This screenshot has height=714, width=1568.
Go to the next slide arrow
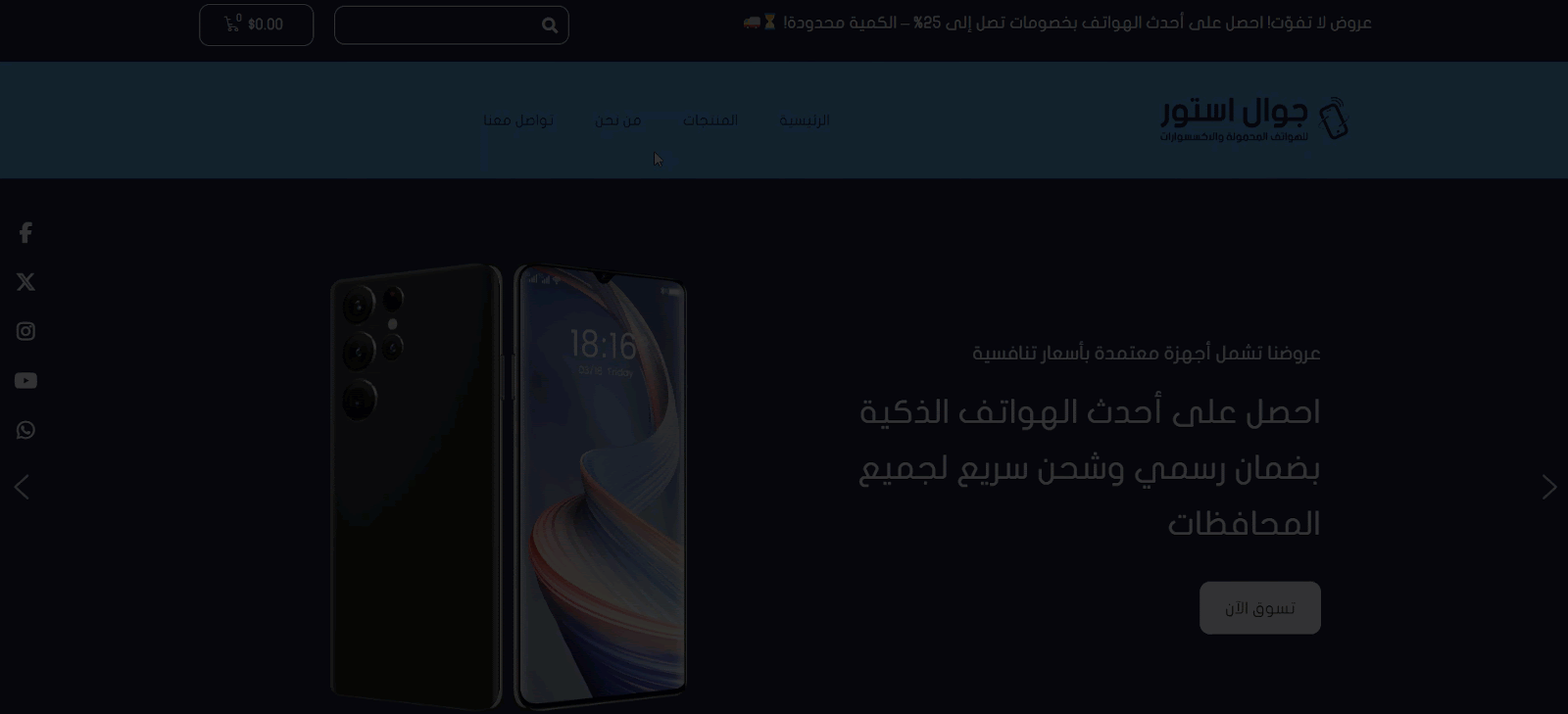point(1548,487)
